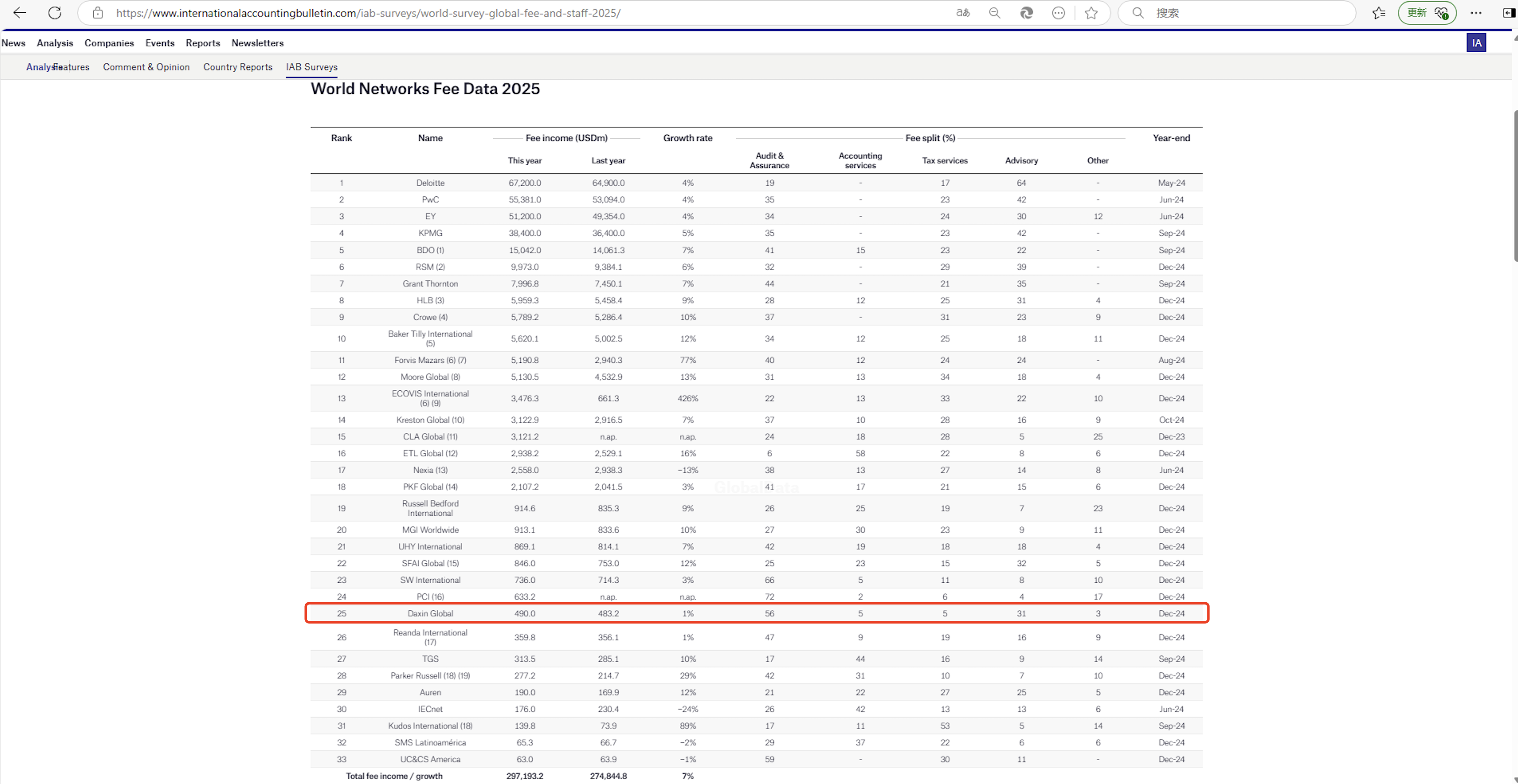Click the Edge swirl icon in address bar
The width and height of the screenshot is (1518, 784).
click(1026, 12)
